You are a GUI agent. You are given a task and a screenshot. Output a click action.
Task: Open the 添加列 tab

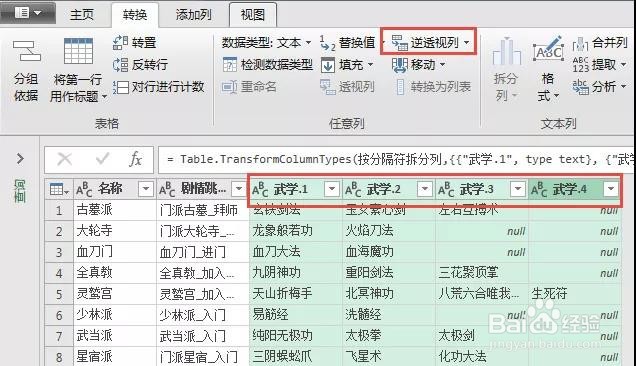(193, 15)
